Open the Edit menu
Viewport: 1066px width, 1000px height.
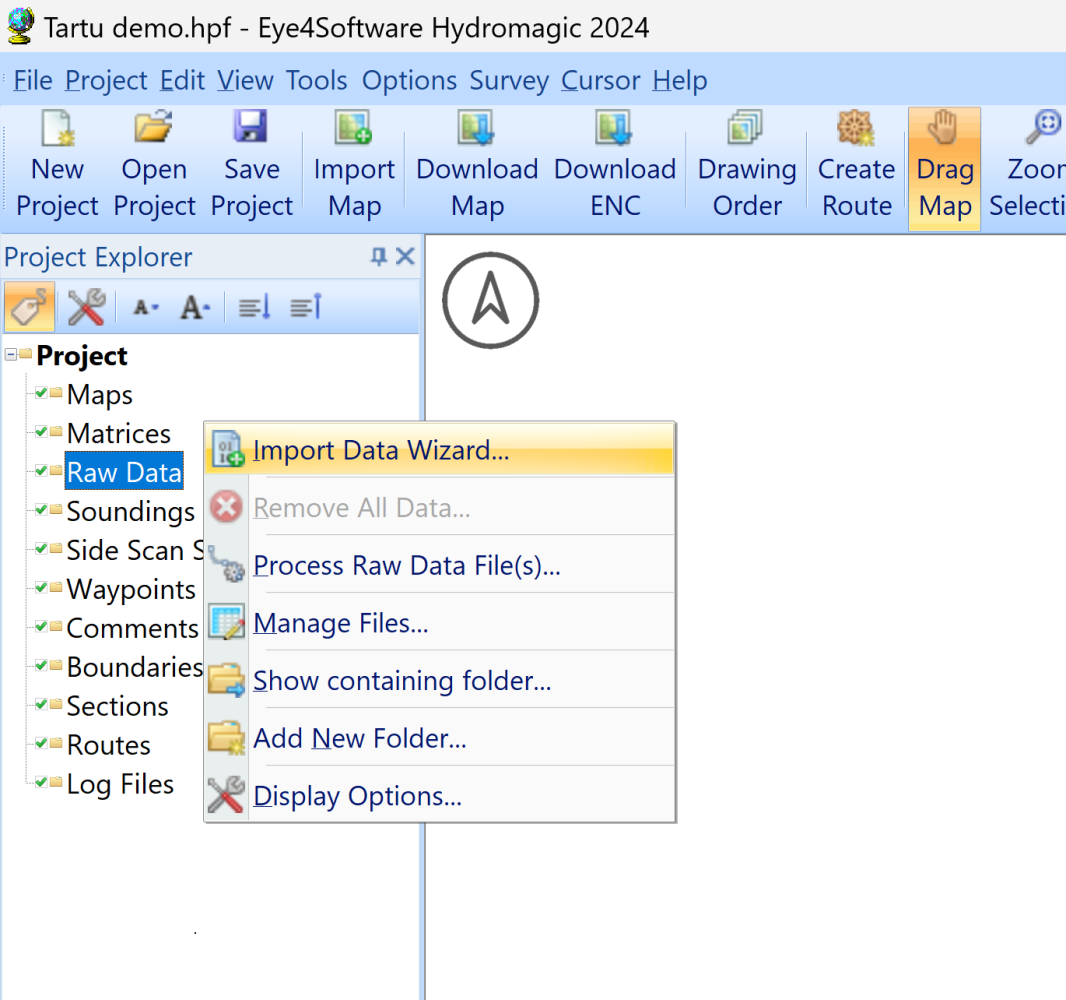pos(182,80)
